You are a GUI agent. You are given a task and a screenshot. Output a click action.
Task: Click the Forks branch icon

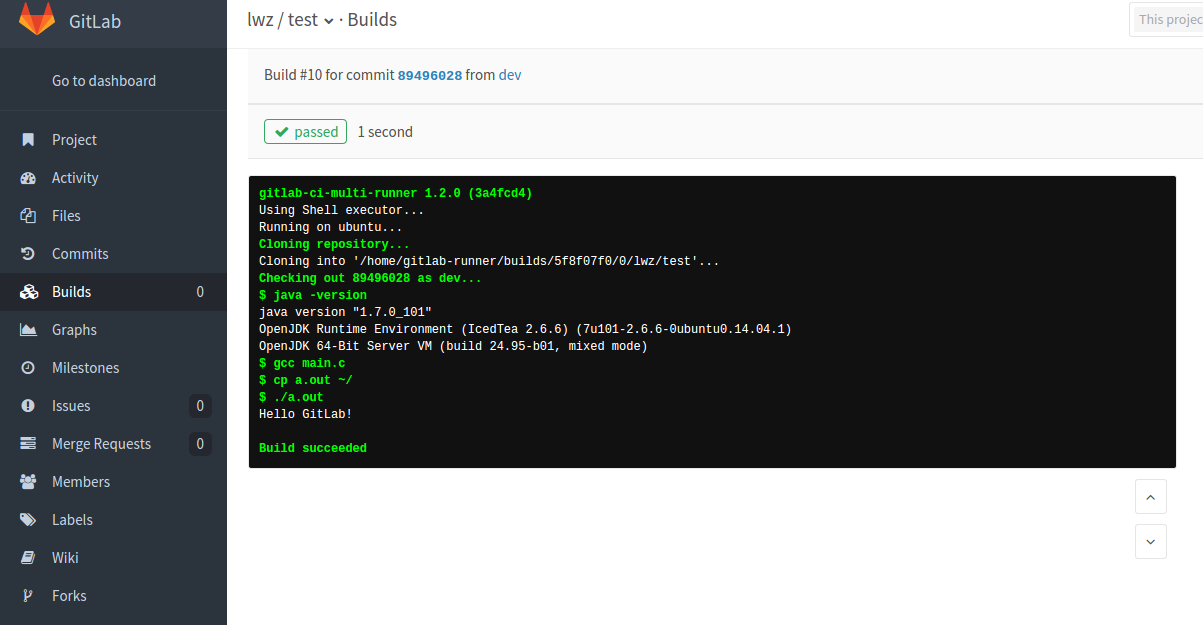click(29, 596)
